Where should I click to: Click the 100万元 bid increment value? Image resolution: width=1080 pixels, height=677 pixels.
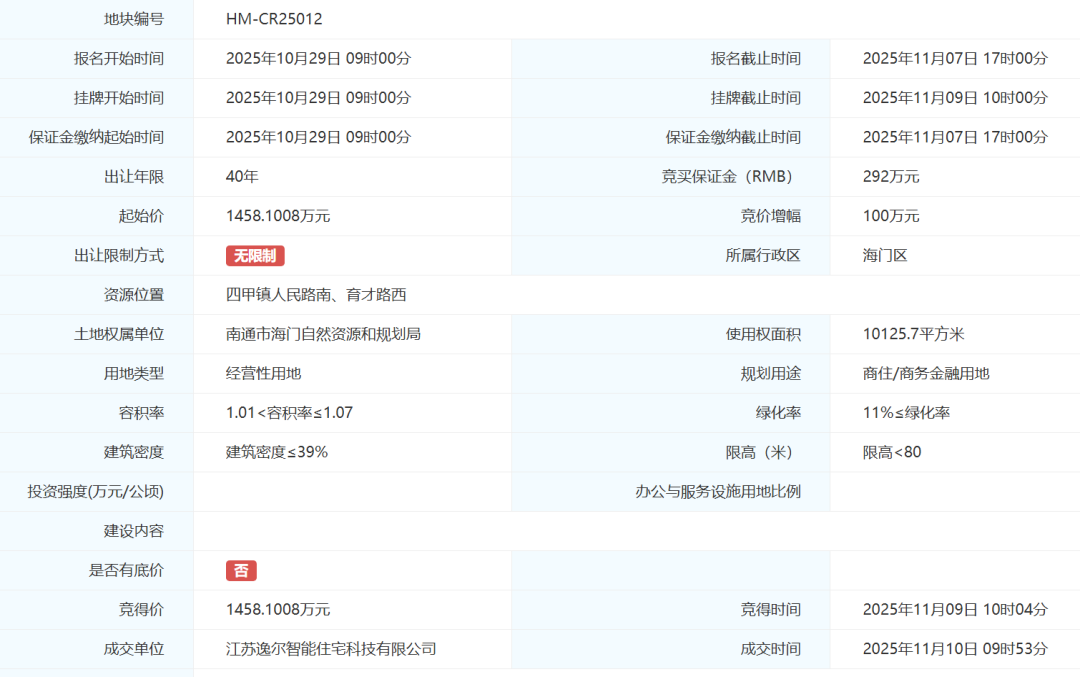tap(891, 216)
